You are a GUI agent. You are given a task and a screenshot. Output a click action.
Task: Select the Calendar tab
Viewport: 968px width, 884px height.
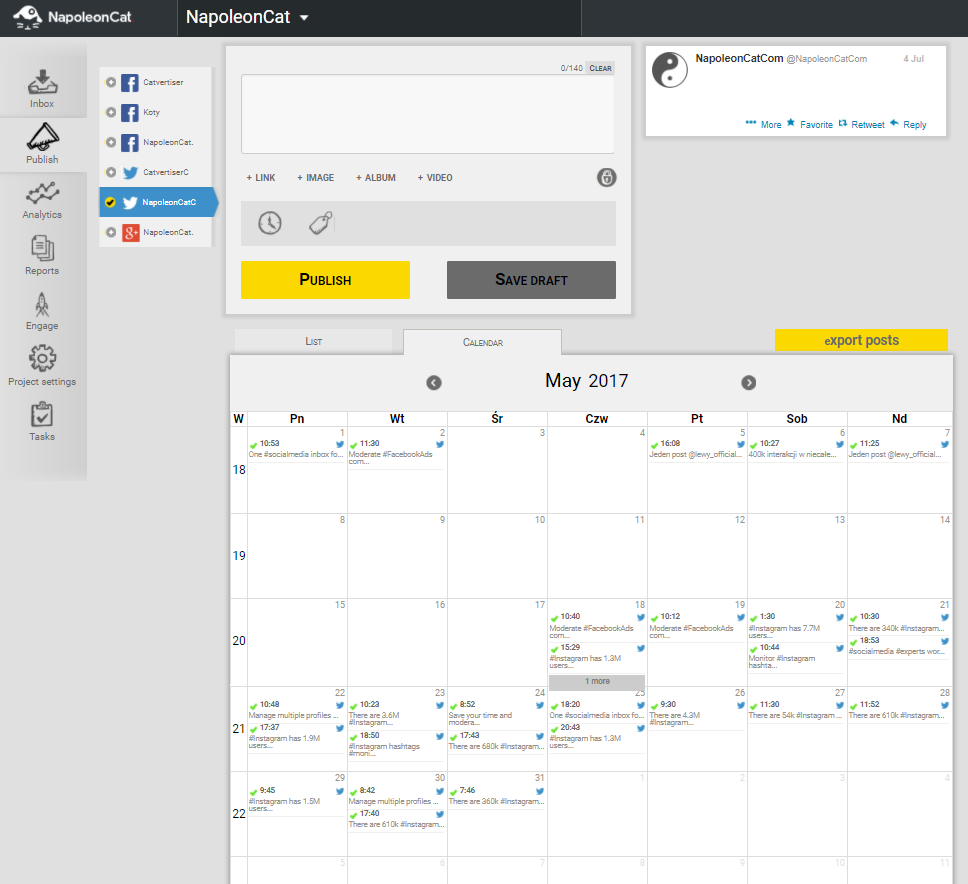tap(483, 342)
